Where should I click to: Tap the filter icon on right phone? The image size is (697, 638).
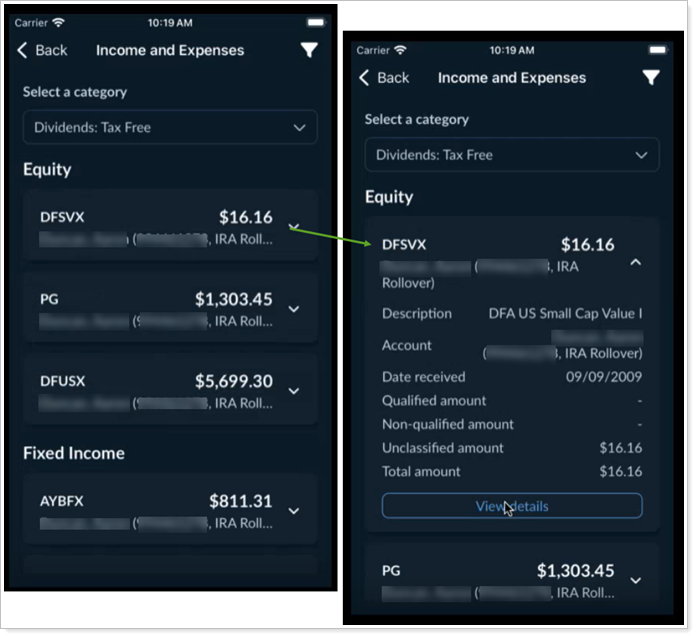point(650,78)
